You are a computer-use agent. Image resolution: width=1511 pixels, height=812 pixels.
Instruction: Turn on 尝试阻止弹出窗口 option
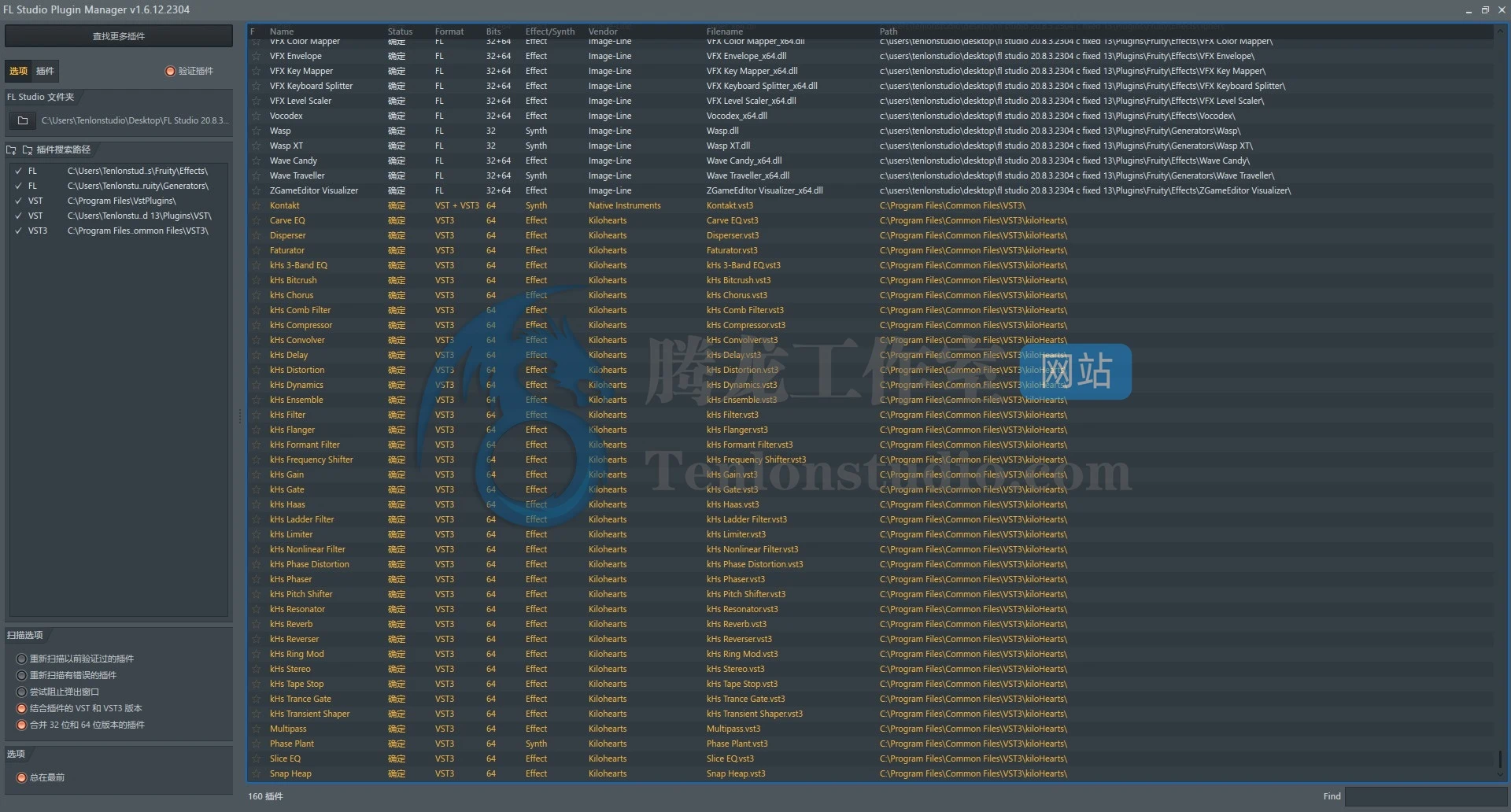[21, 692]
